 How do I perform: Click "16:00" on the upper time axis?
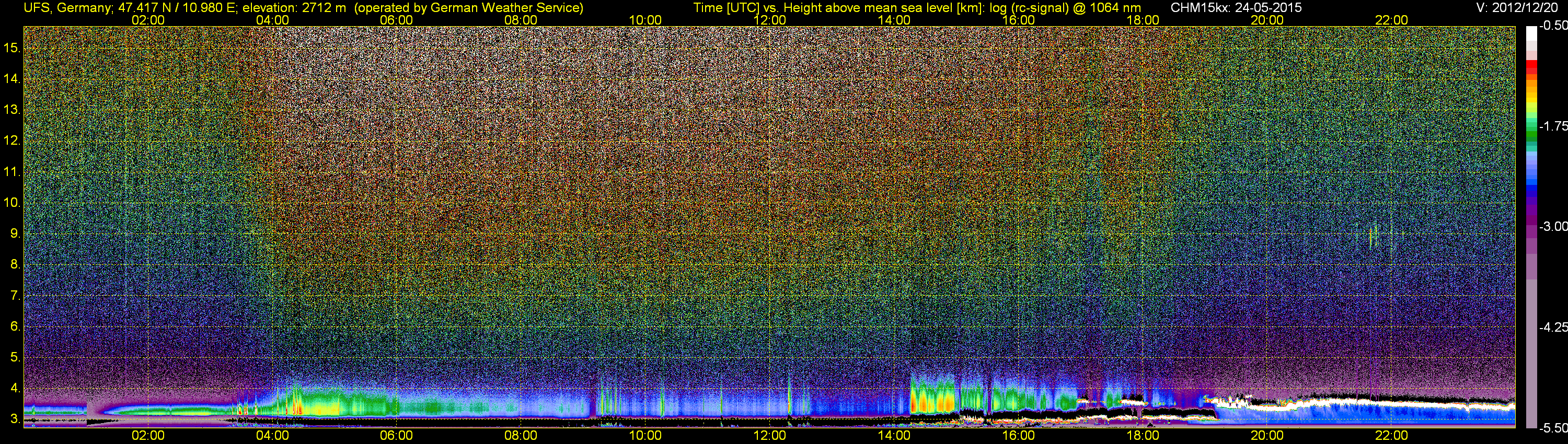(x=1018, y=20)
